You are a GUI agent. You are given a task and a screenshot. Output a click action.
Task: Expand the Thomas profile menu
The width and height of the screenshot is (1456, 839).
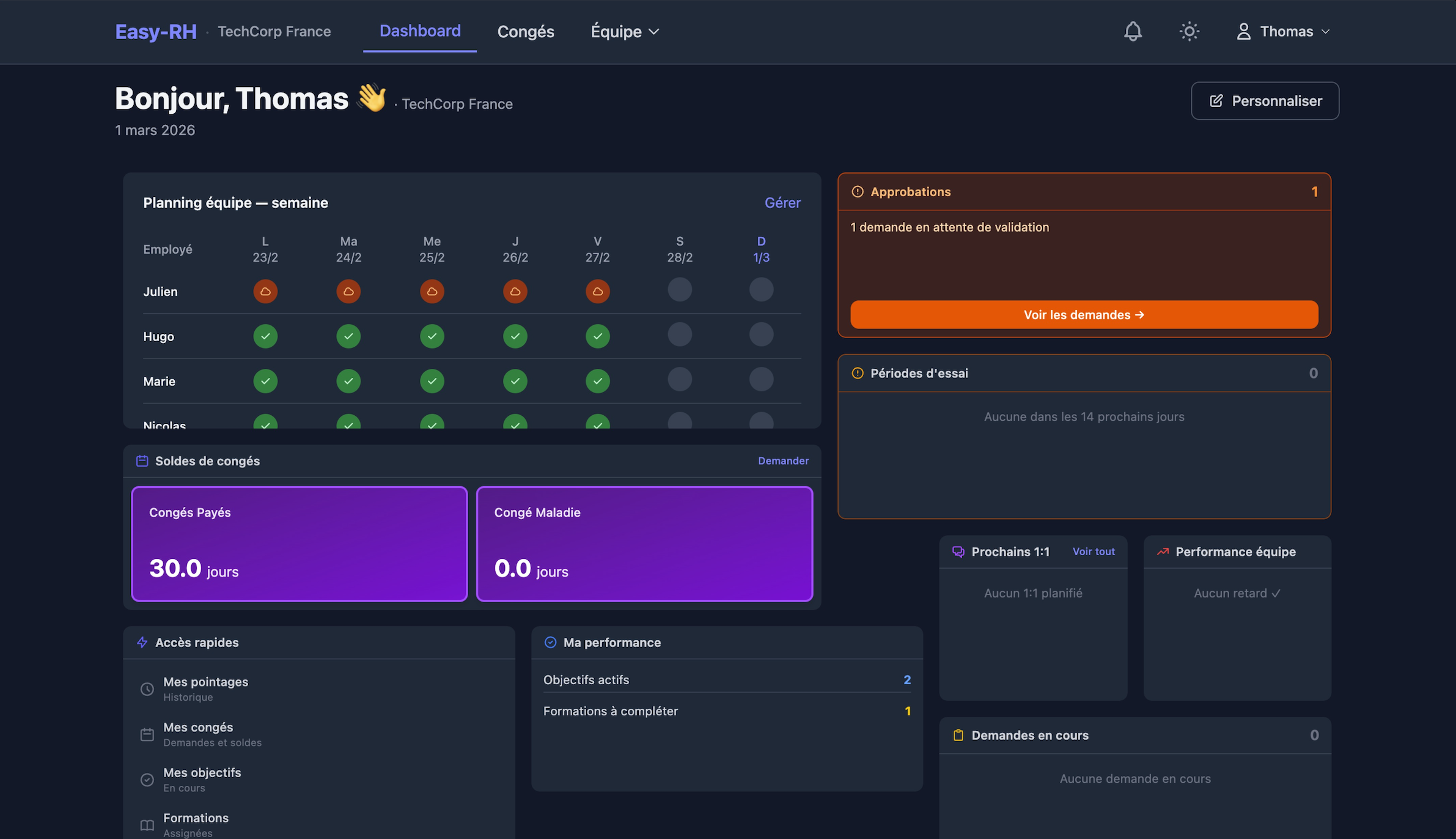click(1282, 31)
